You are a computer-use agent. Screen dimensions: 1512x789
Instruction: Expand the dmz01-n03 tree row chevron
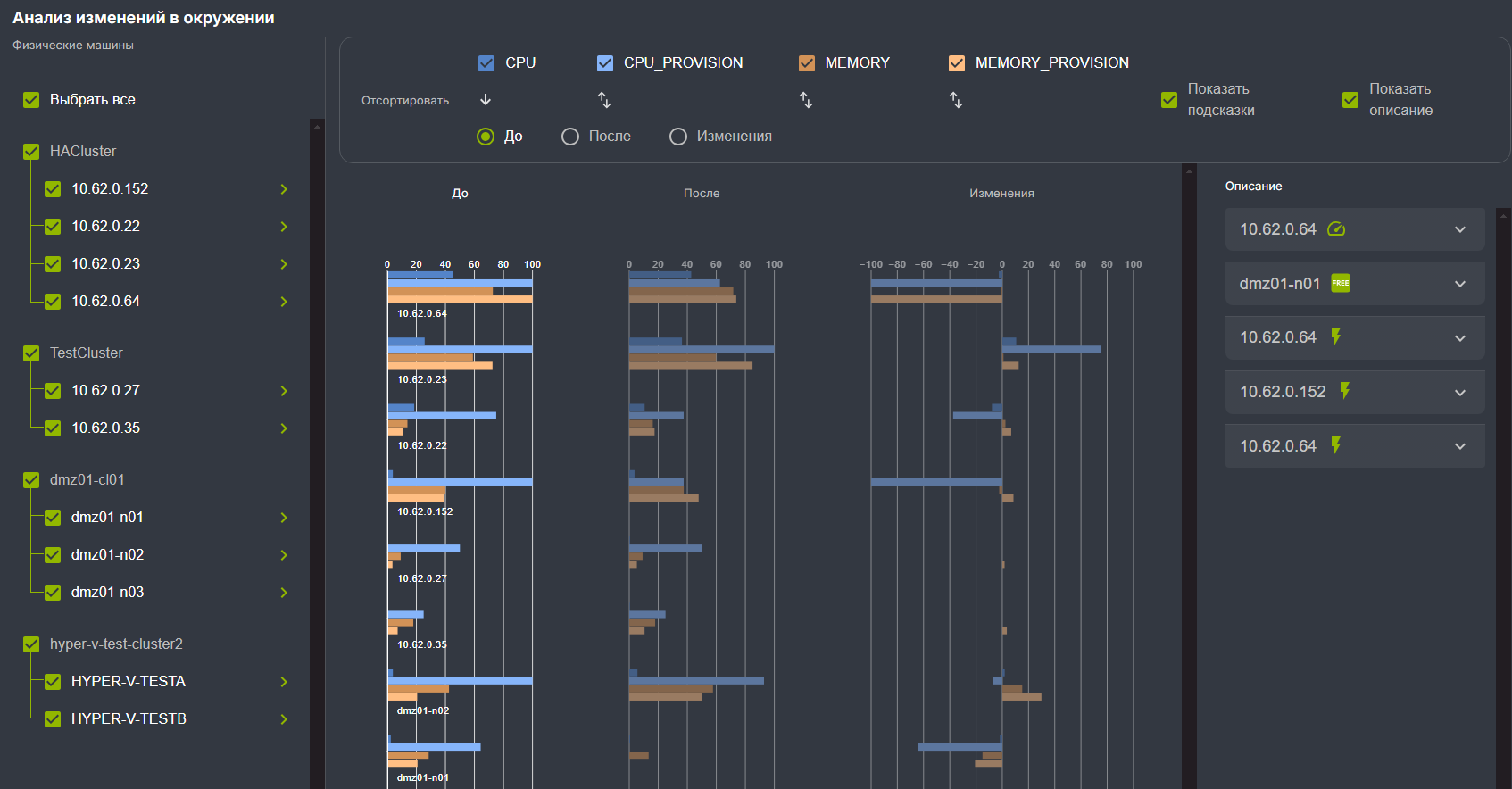284,593
